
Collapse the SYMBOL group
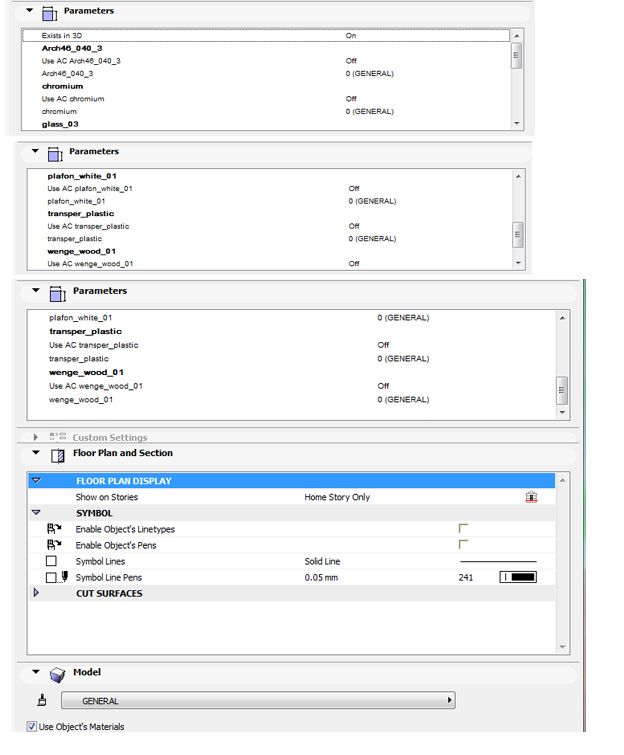coord(36,513)
